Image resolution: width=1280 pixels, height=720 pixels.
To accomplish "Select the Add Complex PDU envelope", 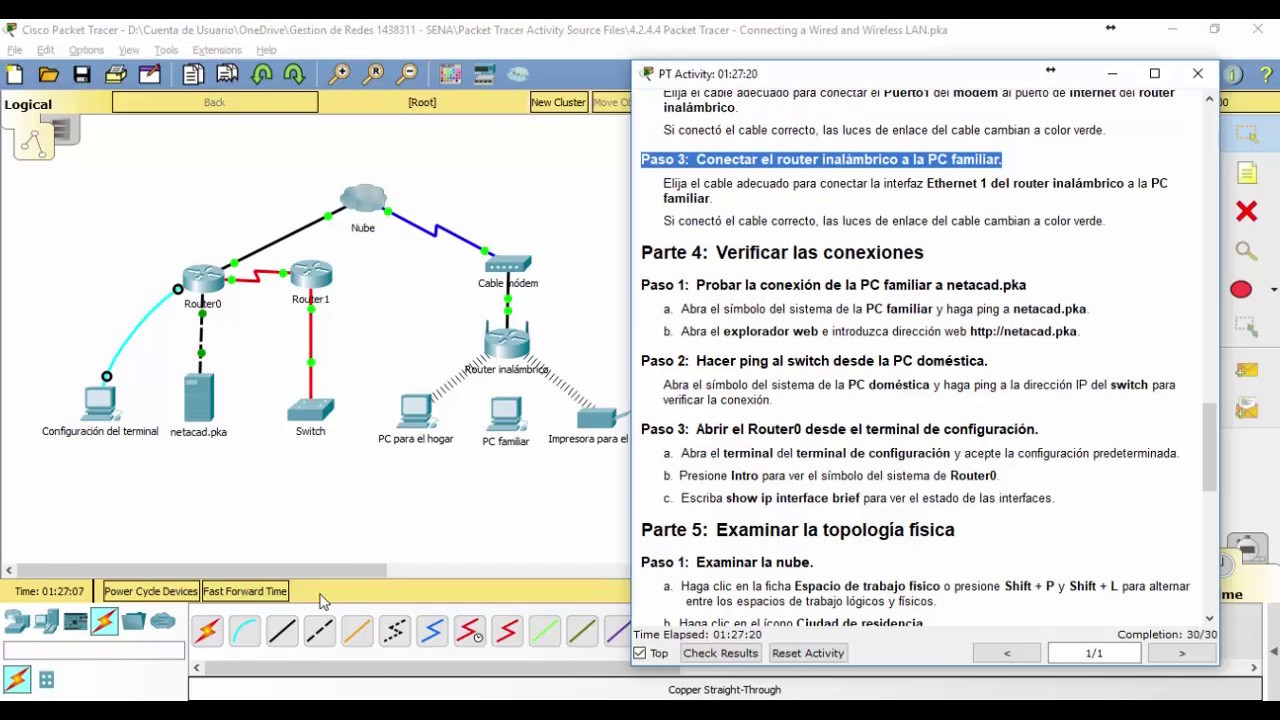I will 1246,408.
